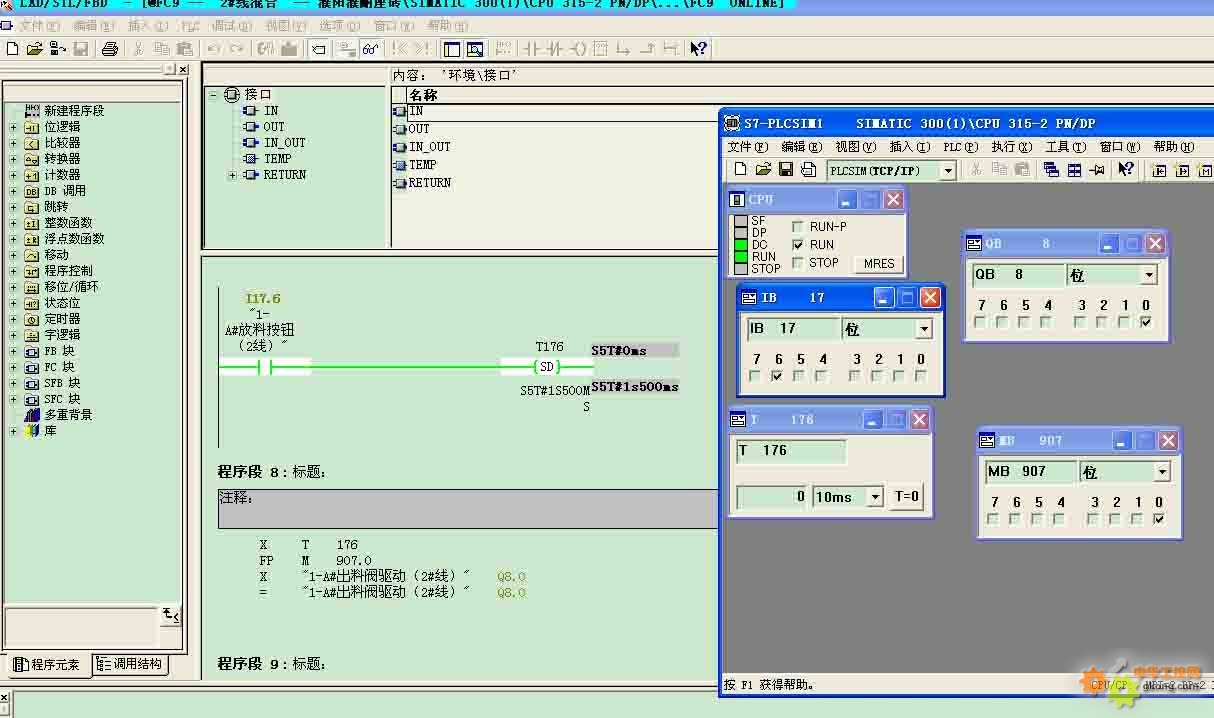Expand the 位逻辑 folder in the elements tree
1214x718 pixels.
click(x=13, y=127)
